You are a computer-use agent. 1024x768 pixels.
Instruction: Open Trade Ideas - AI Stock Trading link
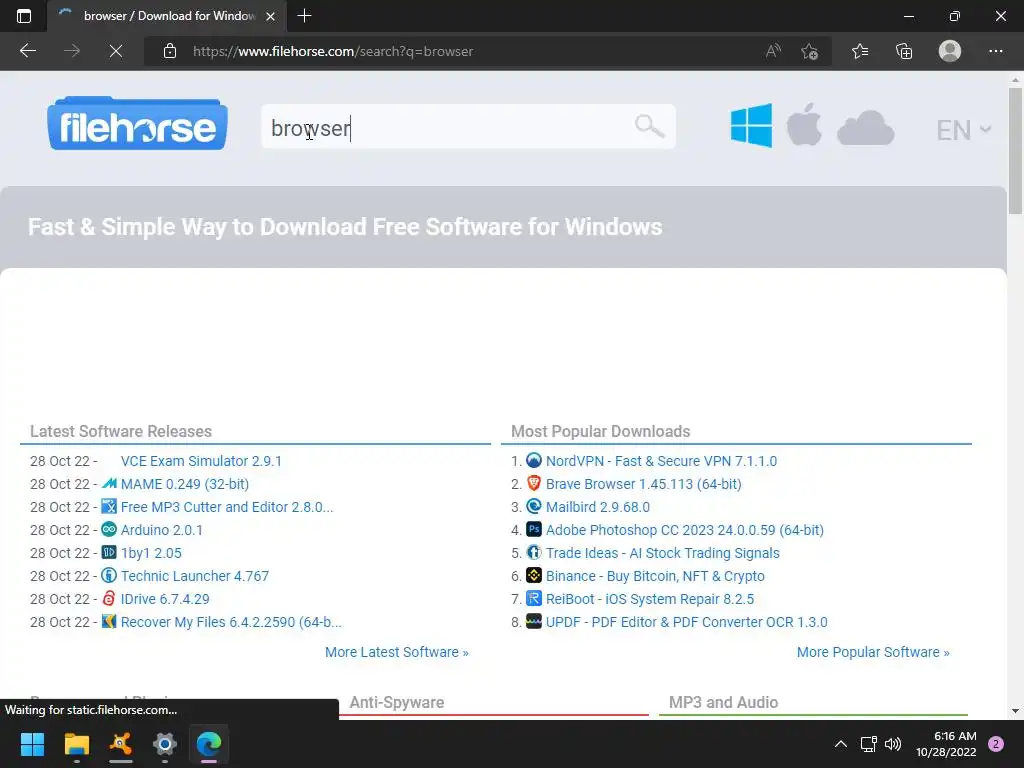coord(663,553)
